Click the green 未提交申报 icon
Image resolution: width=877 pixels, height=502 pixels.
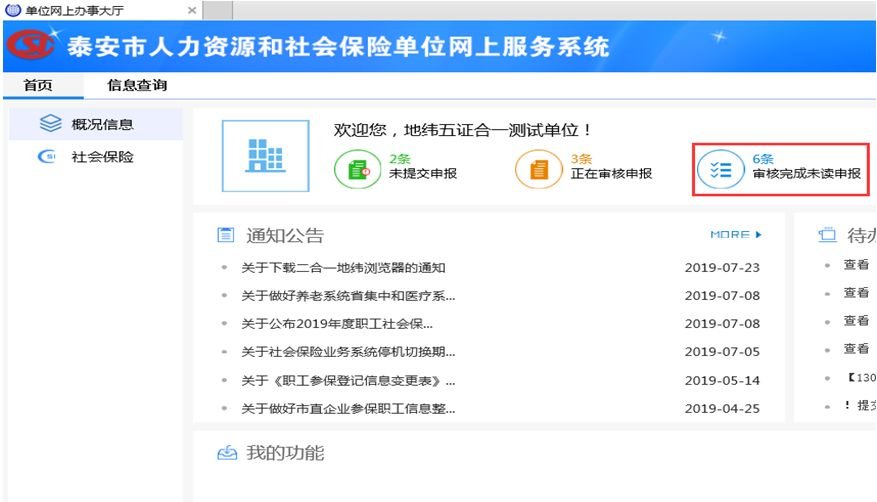357,169
